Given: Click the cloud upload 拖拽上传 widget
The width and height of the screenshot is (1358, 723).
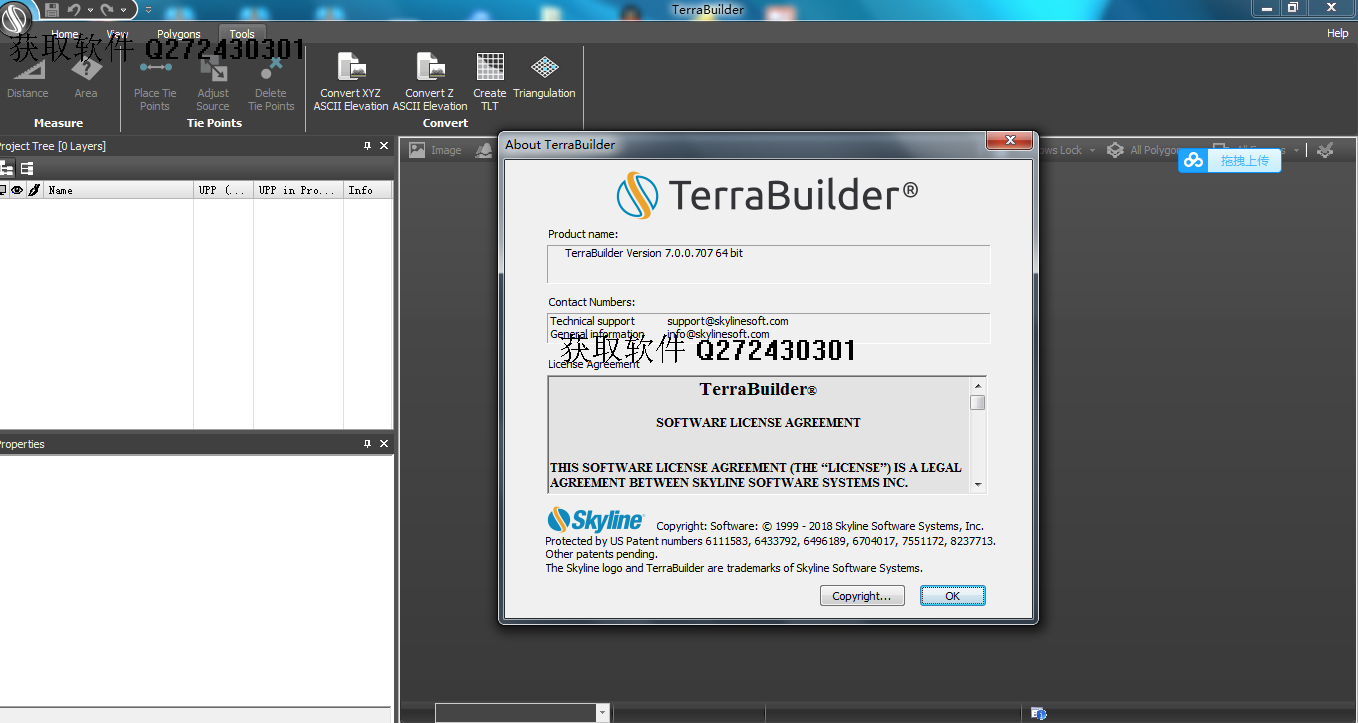Looking at the screenshot, I should (x=1229, y=160).
